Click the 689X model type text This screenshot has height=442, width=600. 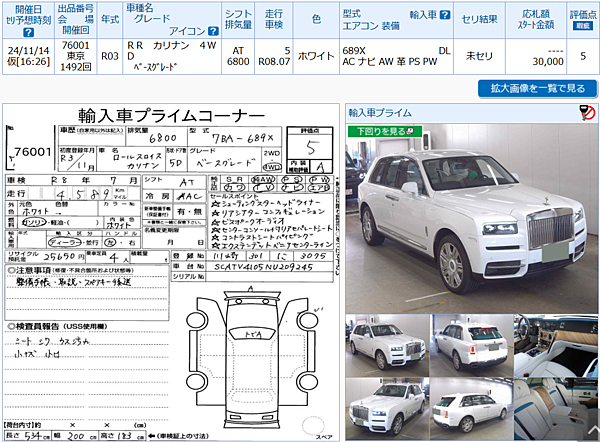click(354, 51)
